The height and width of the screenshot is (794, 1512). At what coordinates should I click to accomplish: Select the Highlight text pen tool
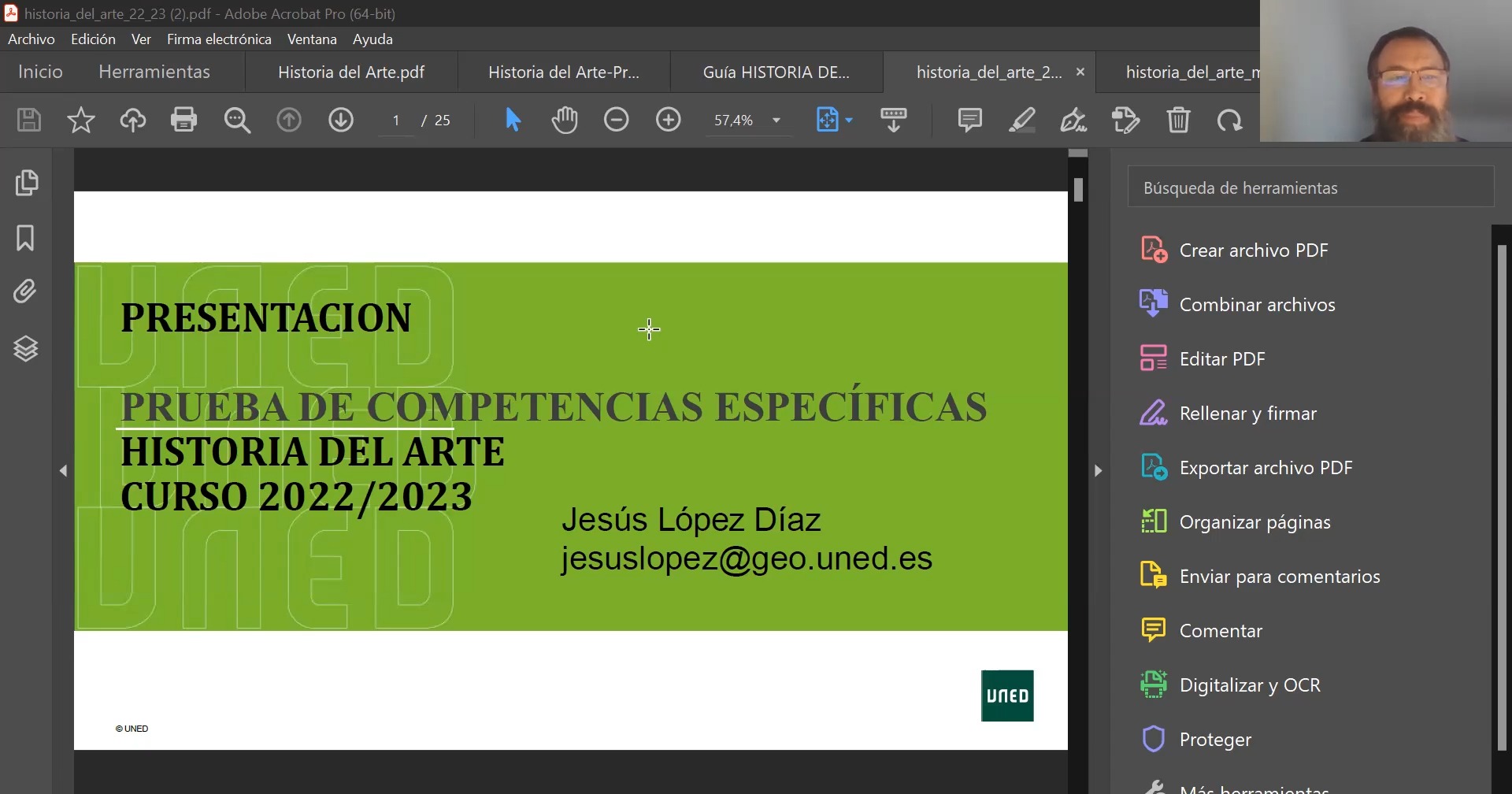pos(1021,120)
